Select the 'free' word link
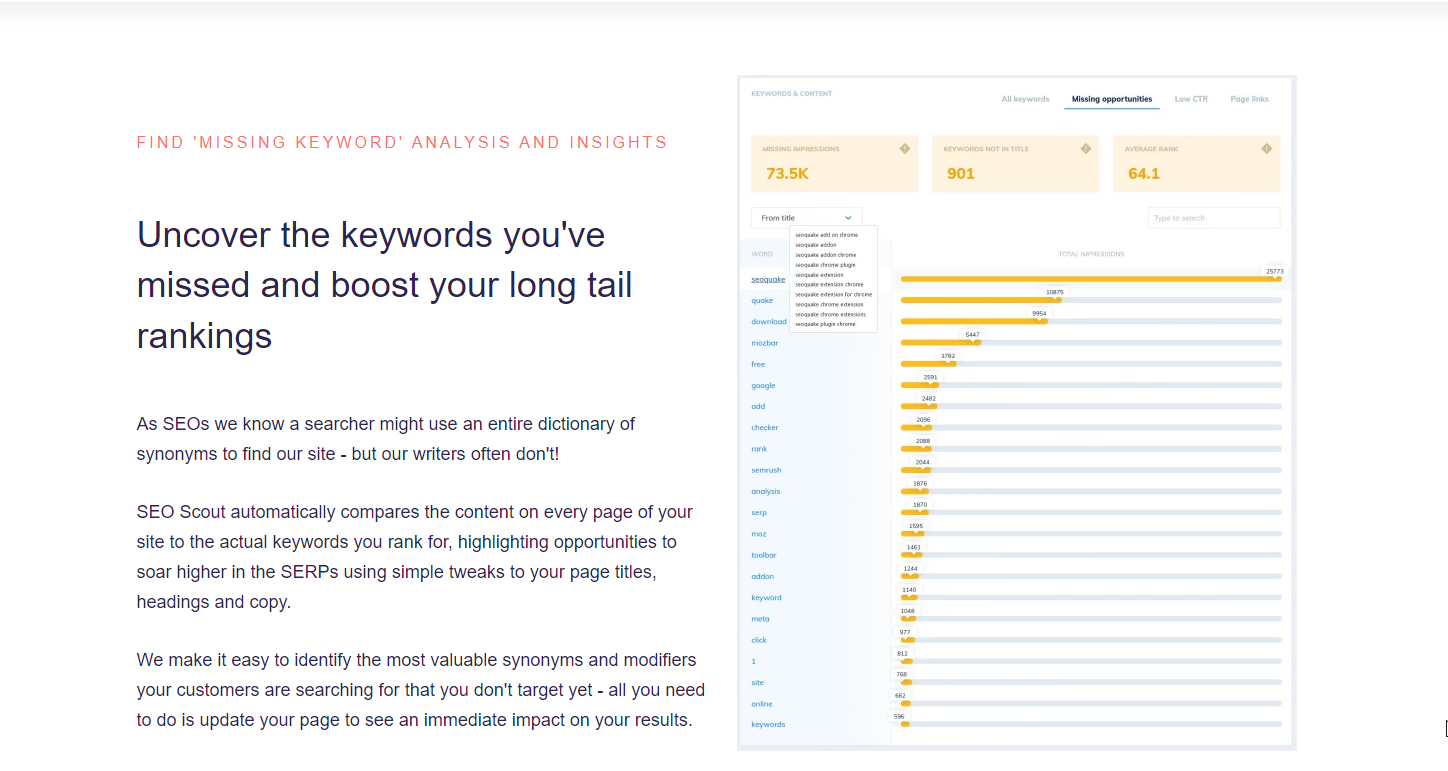This screenshot has width=1448, height=771. click(x=758, y=364)
